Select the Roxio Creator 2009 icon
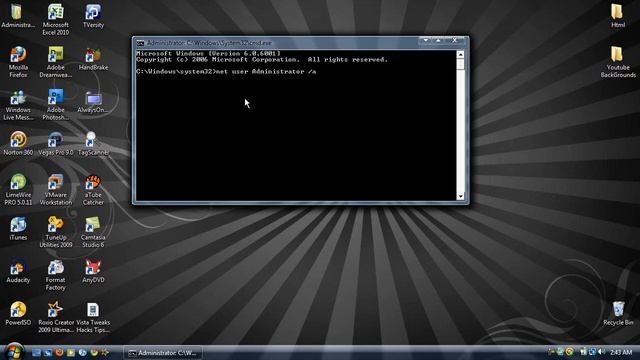Image resolution: width=640 pixels, height=360 pixels. coord(56,318)
